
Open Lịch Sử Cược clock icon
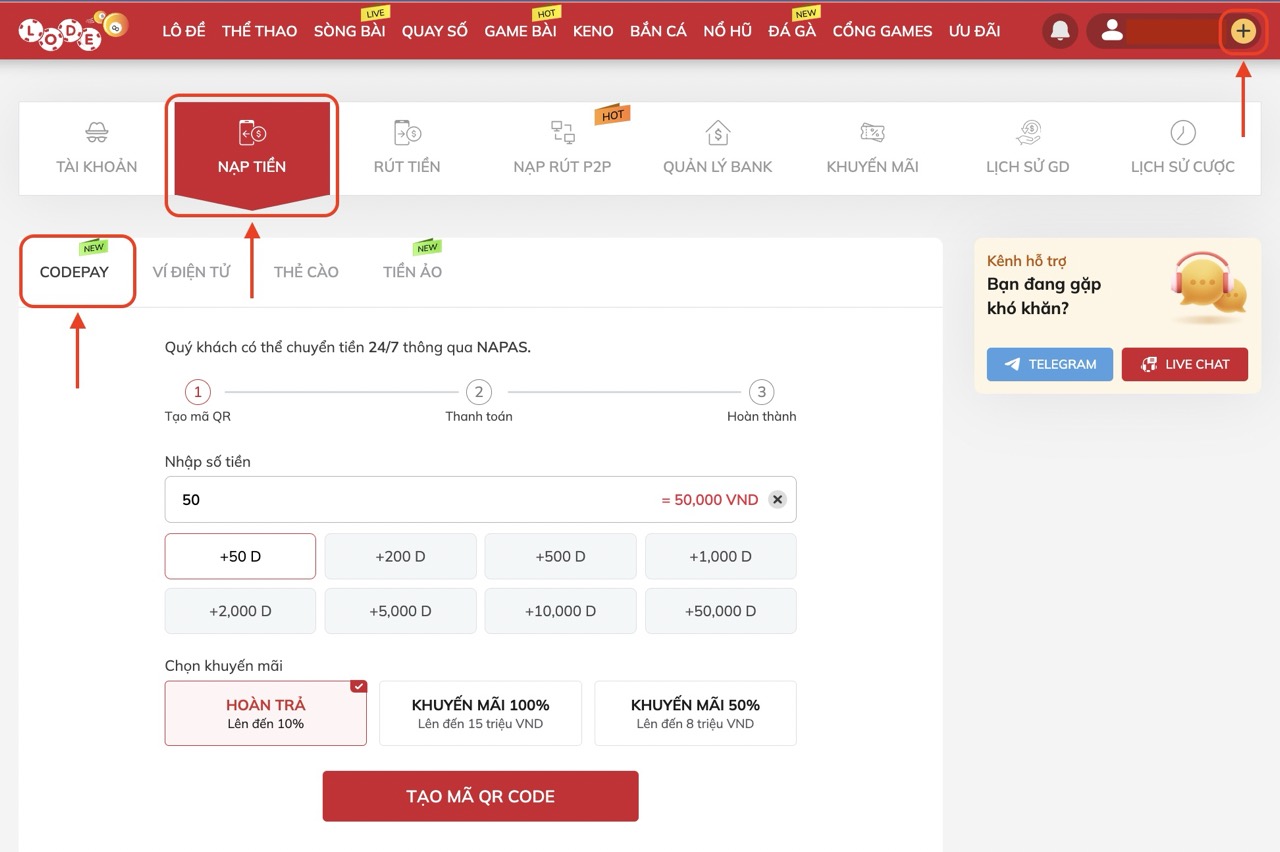tap(1182, 133)
